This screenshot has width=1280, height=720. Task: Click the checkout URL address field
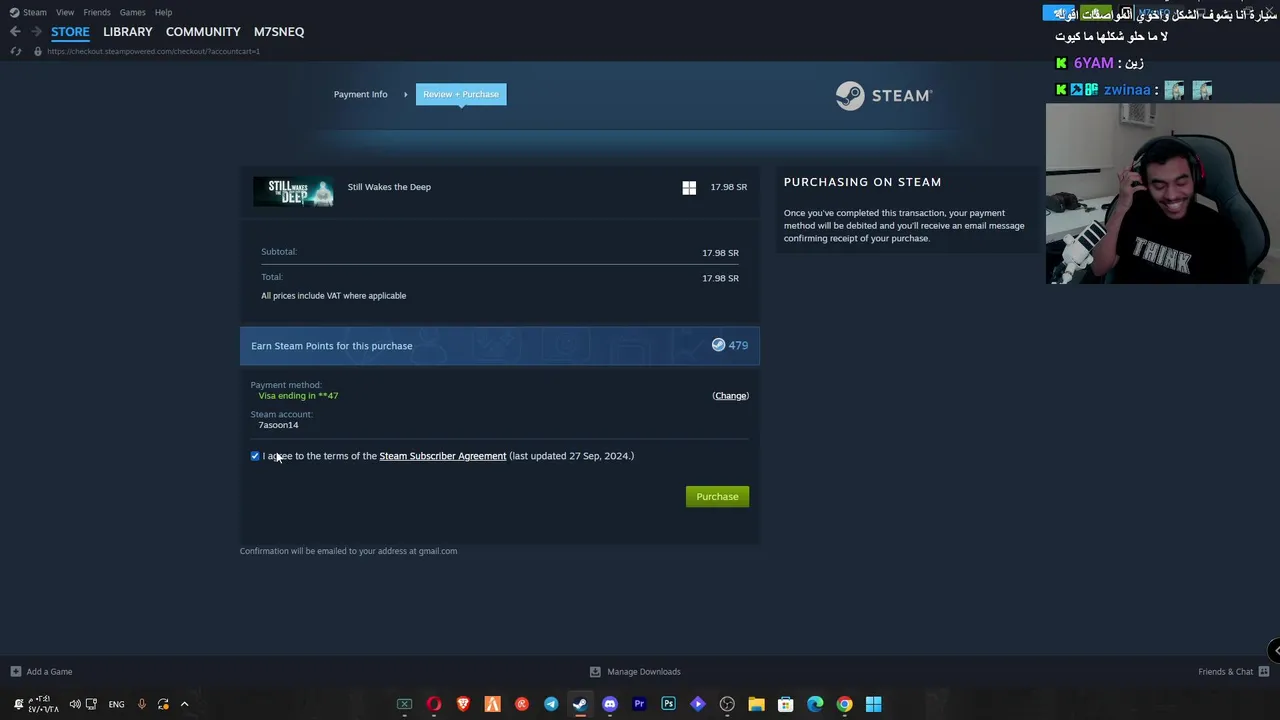pos(153,51)
